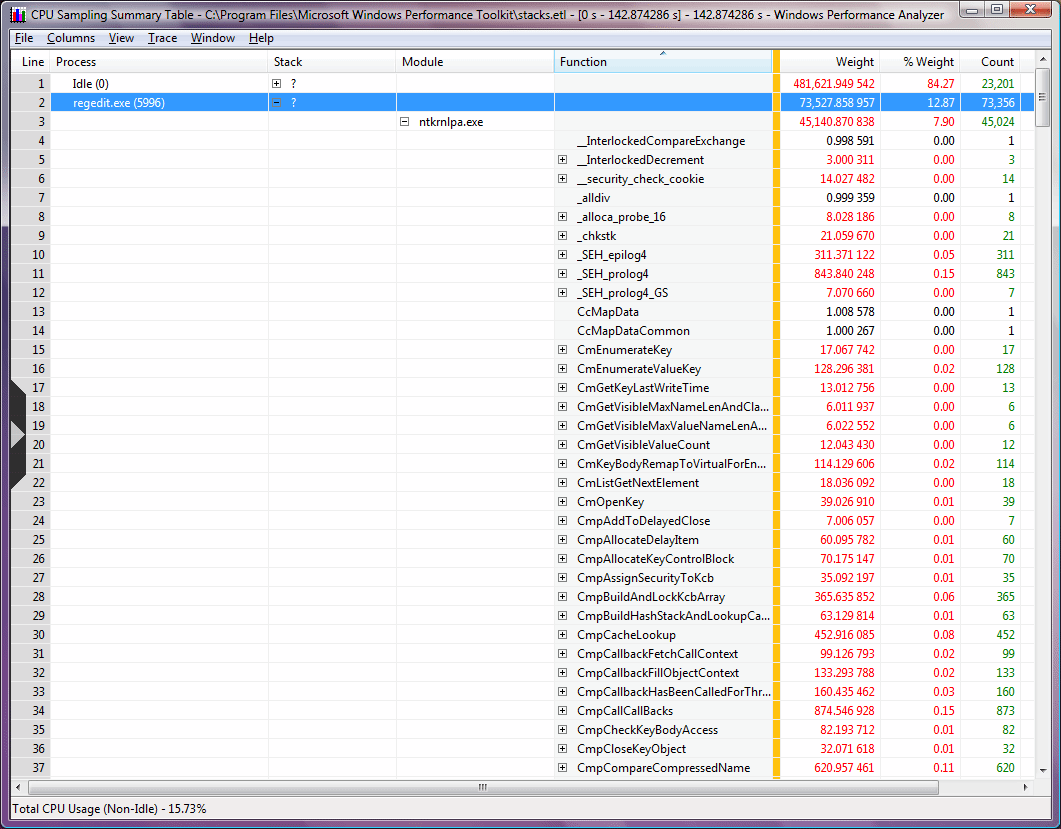The height and width of the screenshot is (829, 1061).
Task: Select the _alldiv function entry
Action: click(x=593, y=198)
